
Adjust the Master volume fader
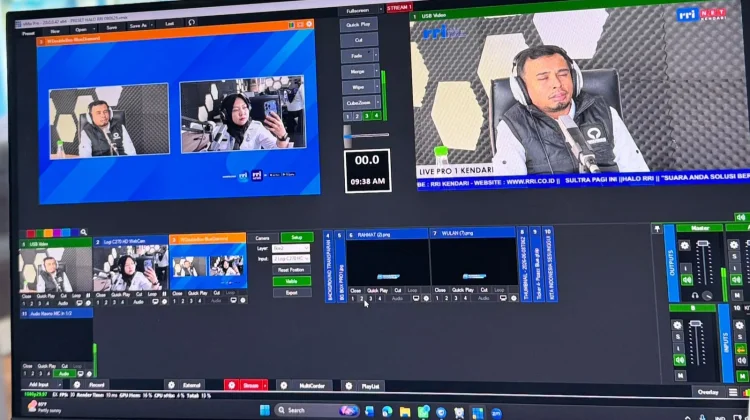pyautogui.click(x=702, y=244)
